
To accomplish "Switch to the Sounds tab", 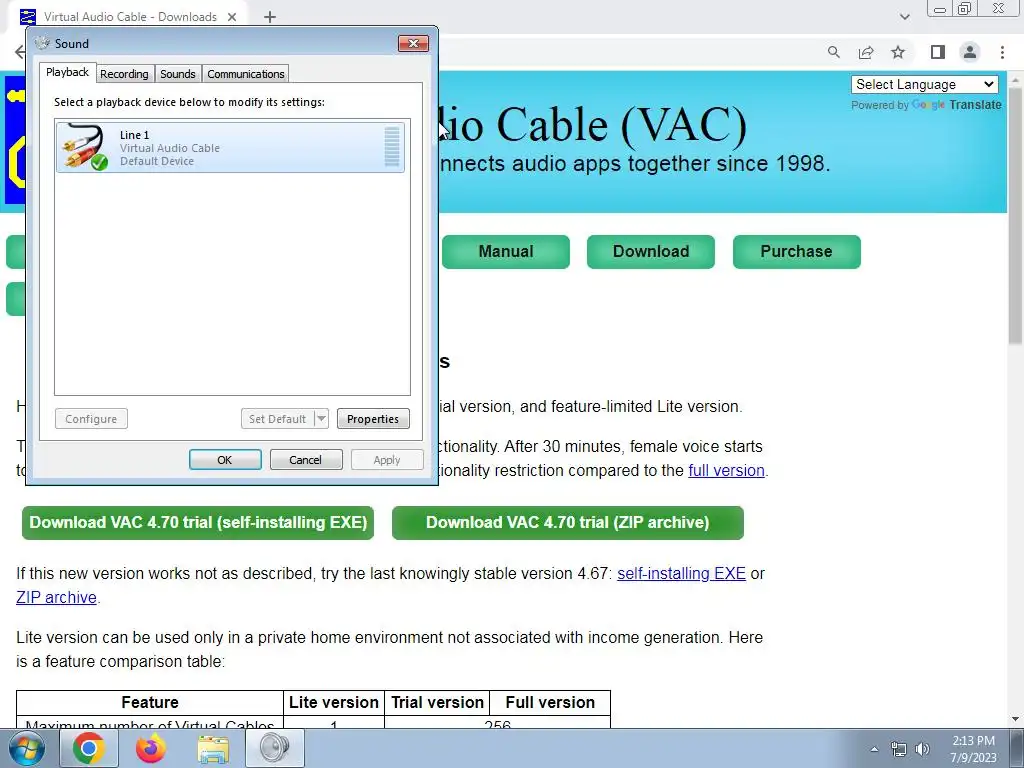I will coord(178,74).
